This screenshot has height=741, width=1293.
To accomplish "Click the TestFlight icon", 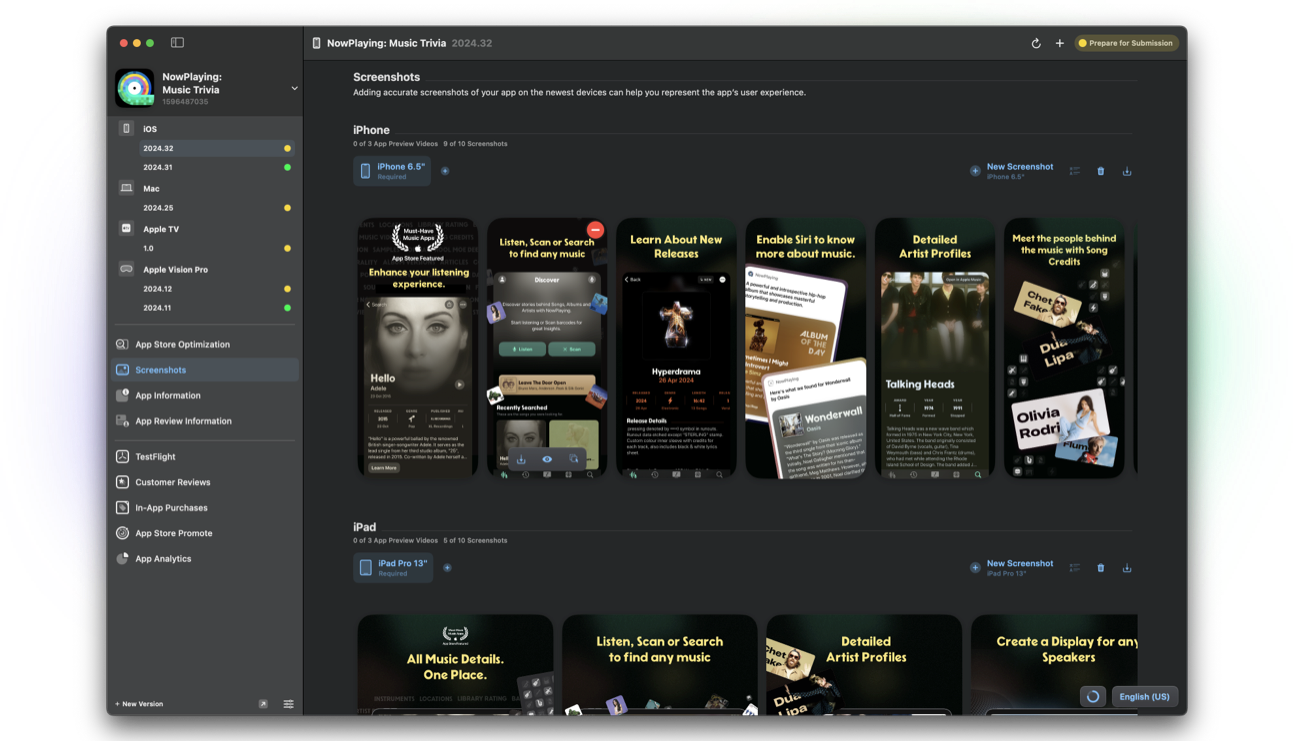I will point(122,456).
